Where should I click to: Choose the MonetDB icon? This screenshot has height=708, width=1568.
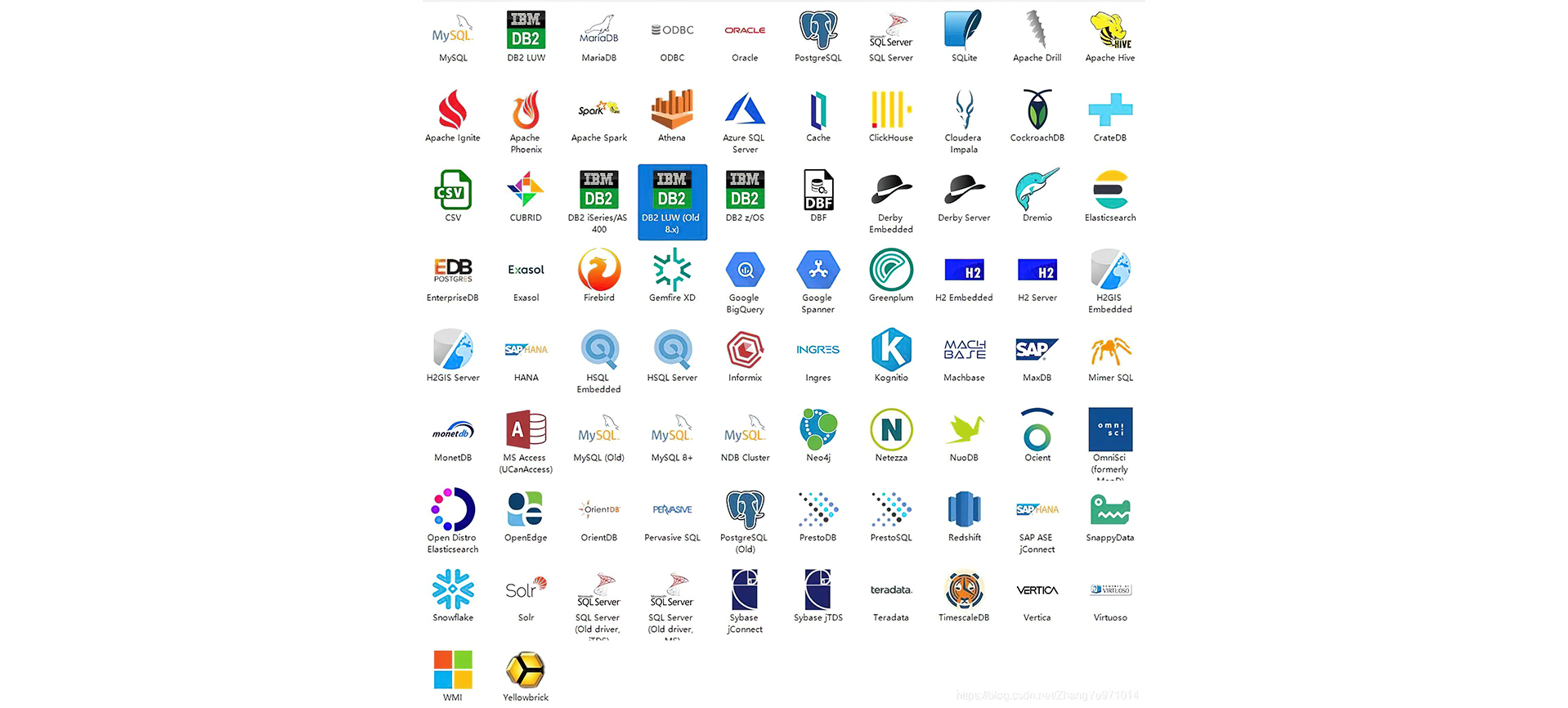453,431
